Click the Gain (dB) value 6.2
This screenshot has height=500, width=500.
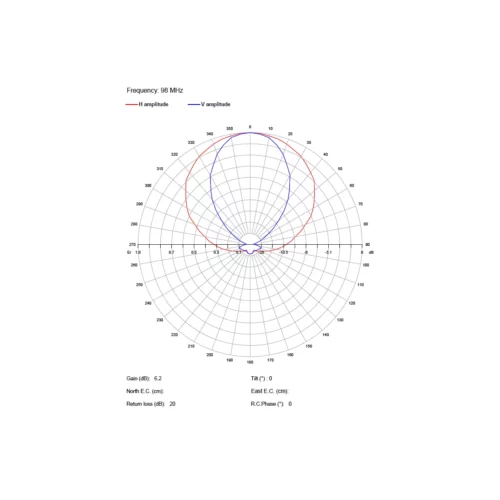tap(158, 378)
